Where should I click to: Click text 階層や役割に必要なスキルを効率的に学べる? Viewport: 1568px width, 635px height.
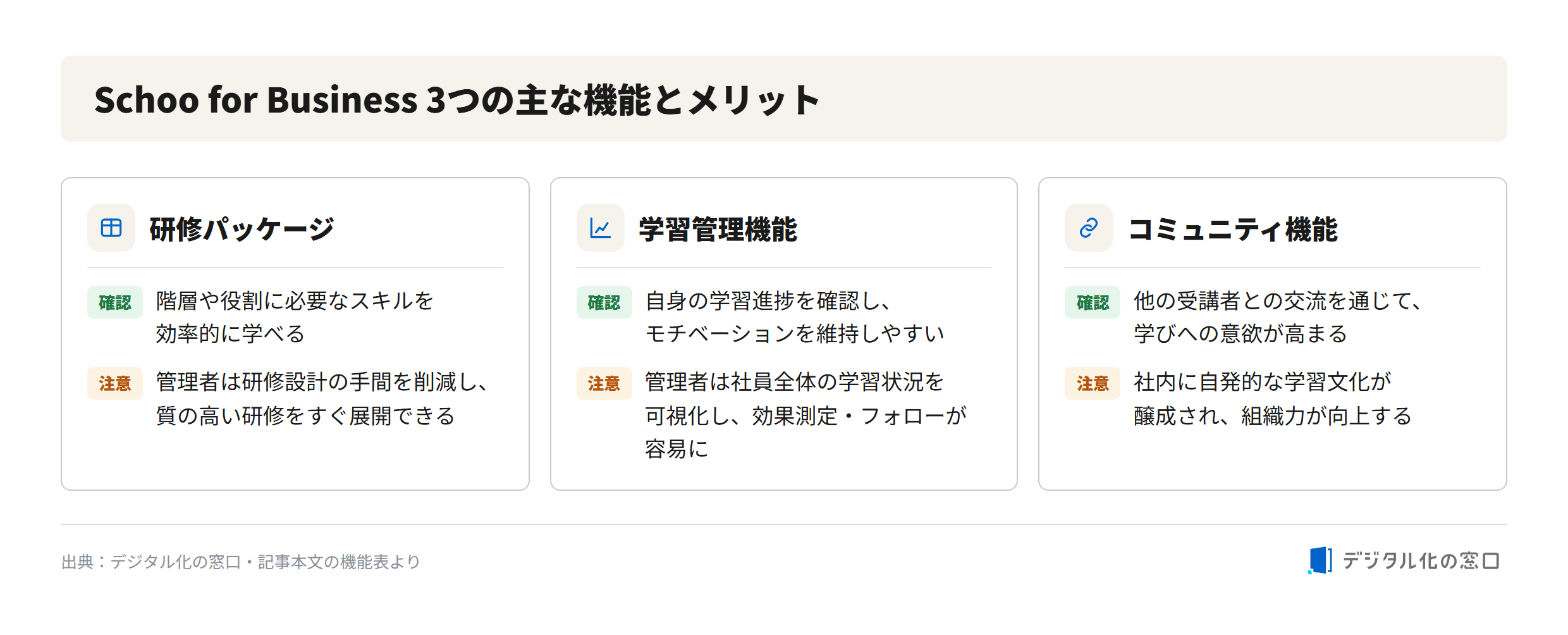(295, 317)
